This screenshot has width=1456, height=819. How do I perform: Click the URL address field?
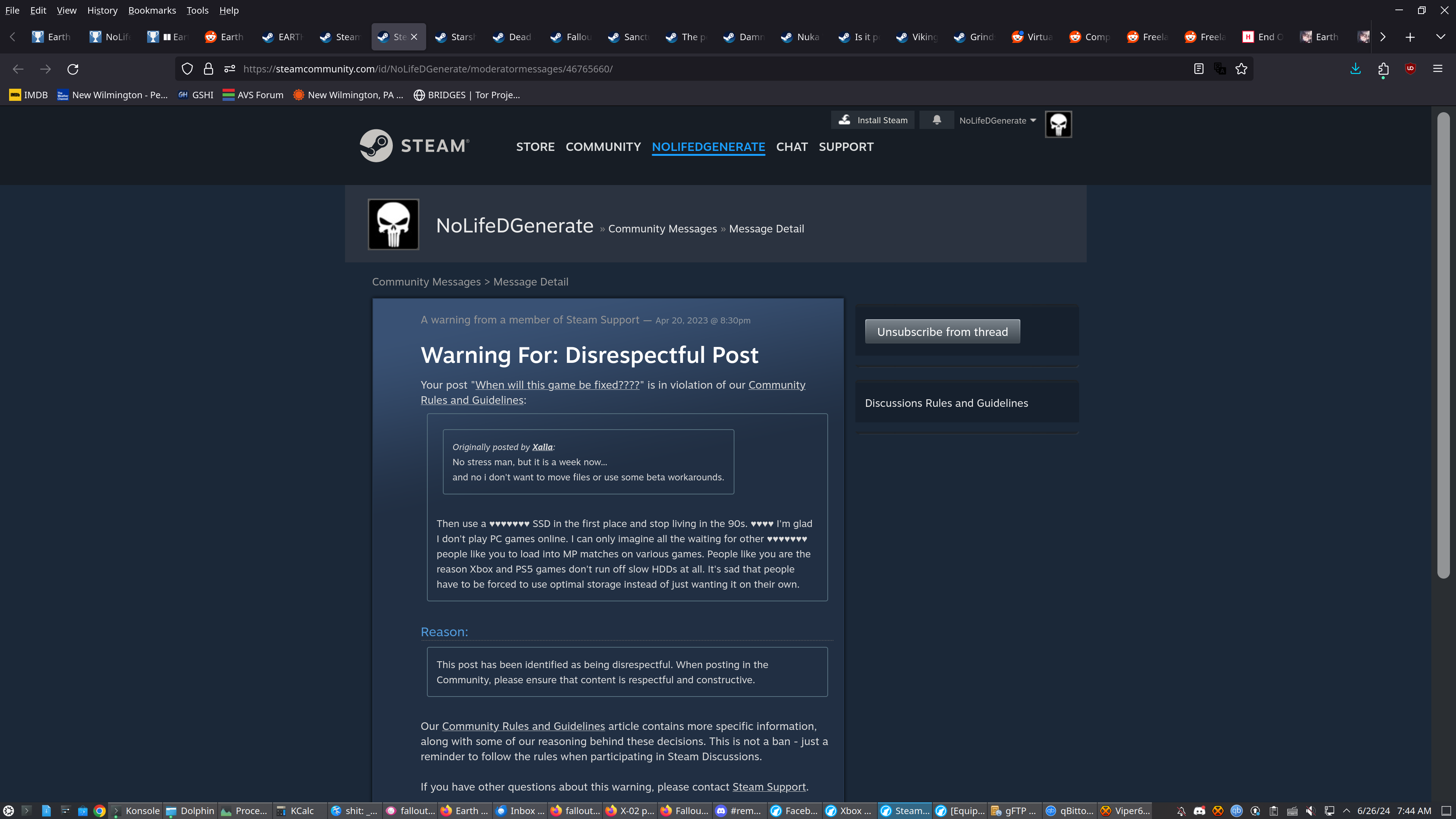pos(678,69)
